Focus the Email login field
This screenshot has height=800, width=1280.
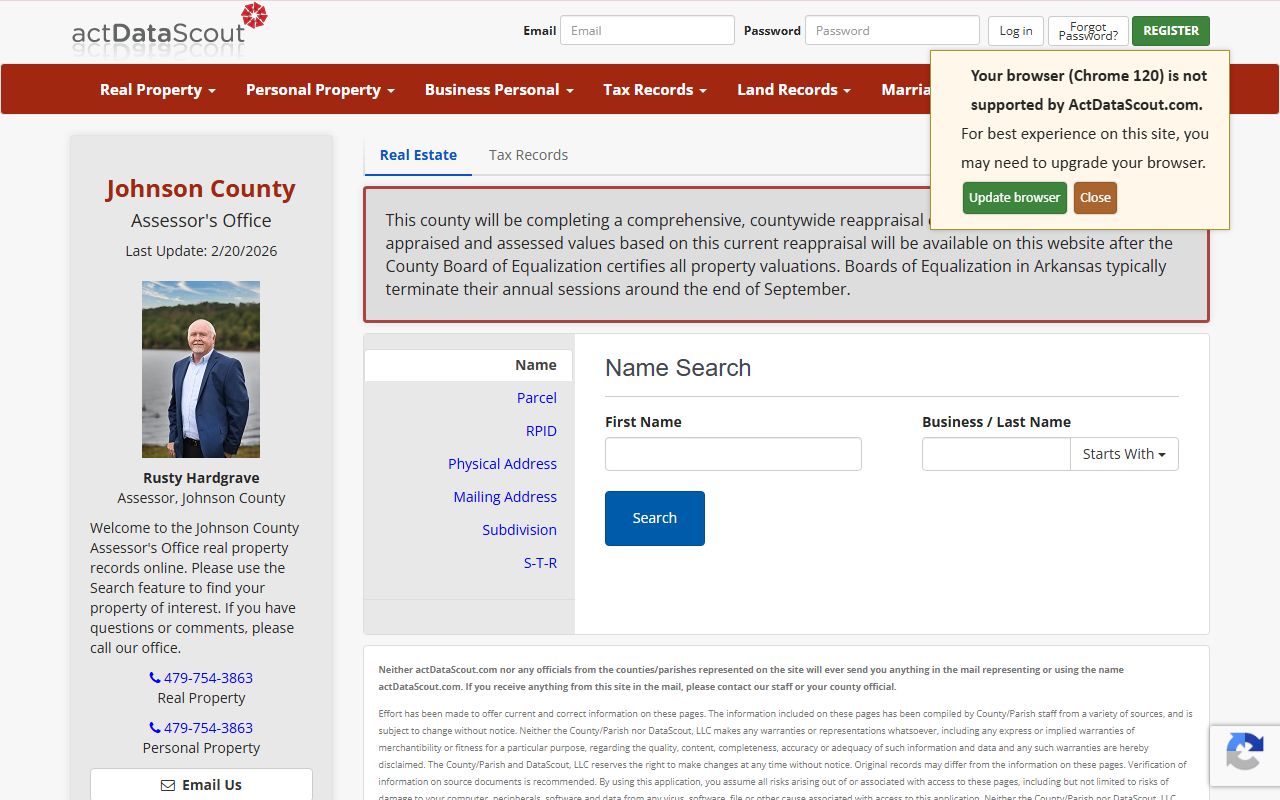coord(647,30)
